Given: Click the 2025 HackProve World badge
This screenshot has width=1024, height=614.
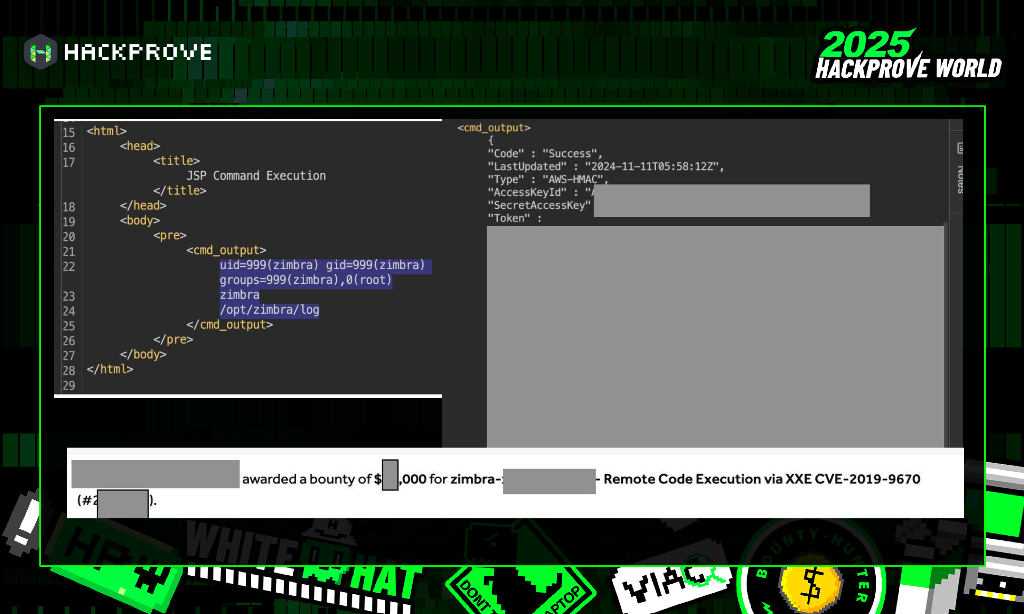Looking at the screenshot, I should click(x=907, y=56).
